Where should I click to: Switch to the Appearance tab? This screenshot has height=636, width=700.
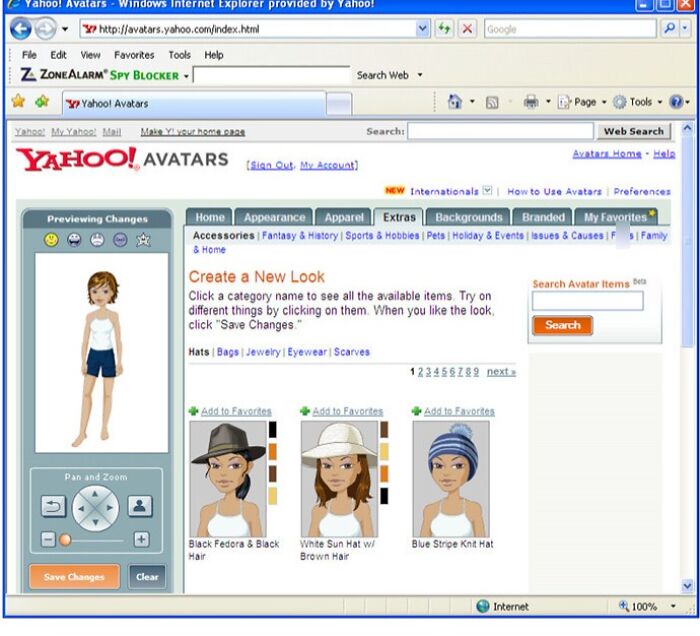tap(274, 217)
